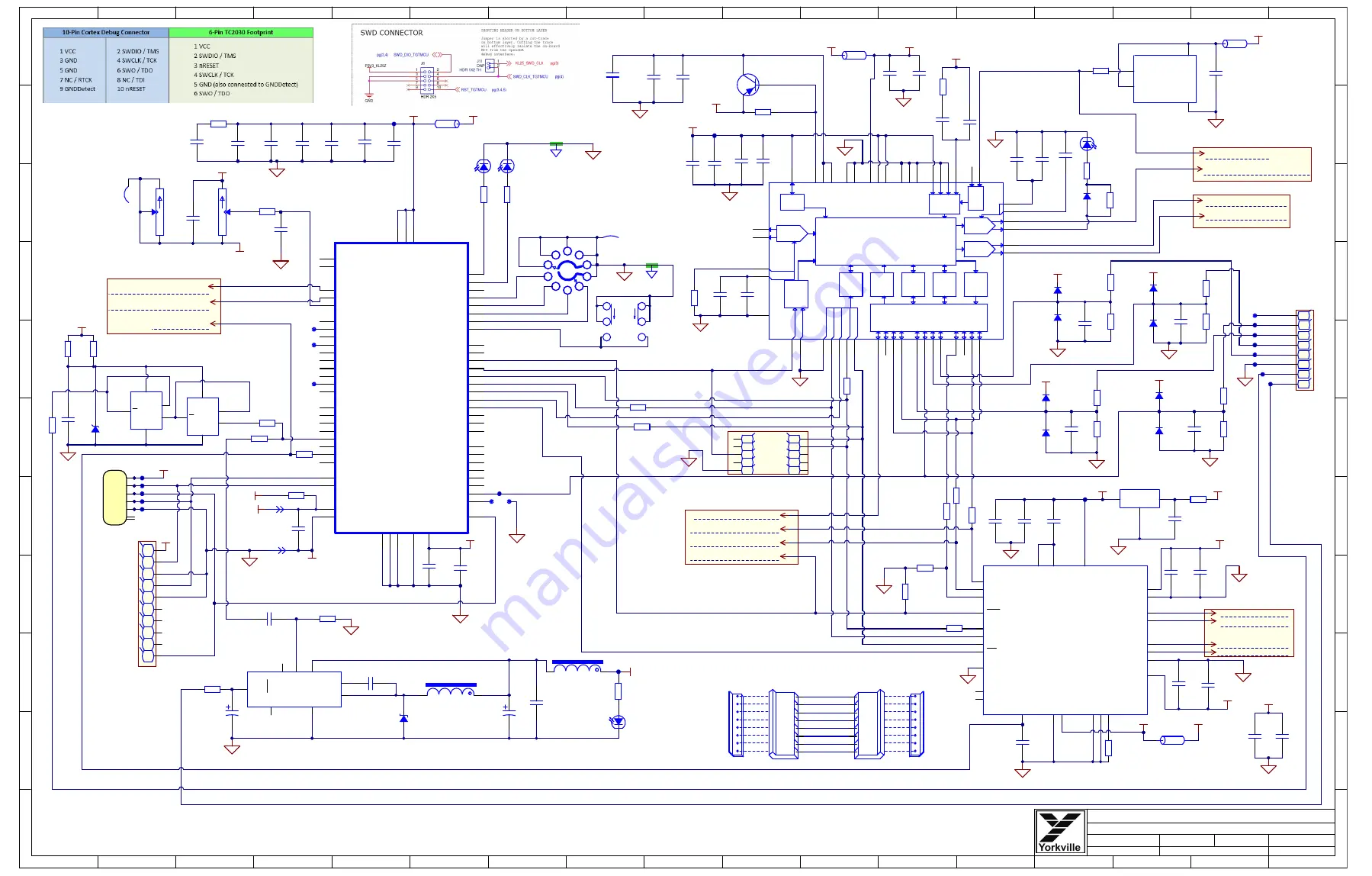Click the 'SWD CONNECTOR' title
Viewport: 1372px width, 876px height.
coord(391,33)
